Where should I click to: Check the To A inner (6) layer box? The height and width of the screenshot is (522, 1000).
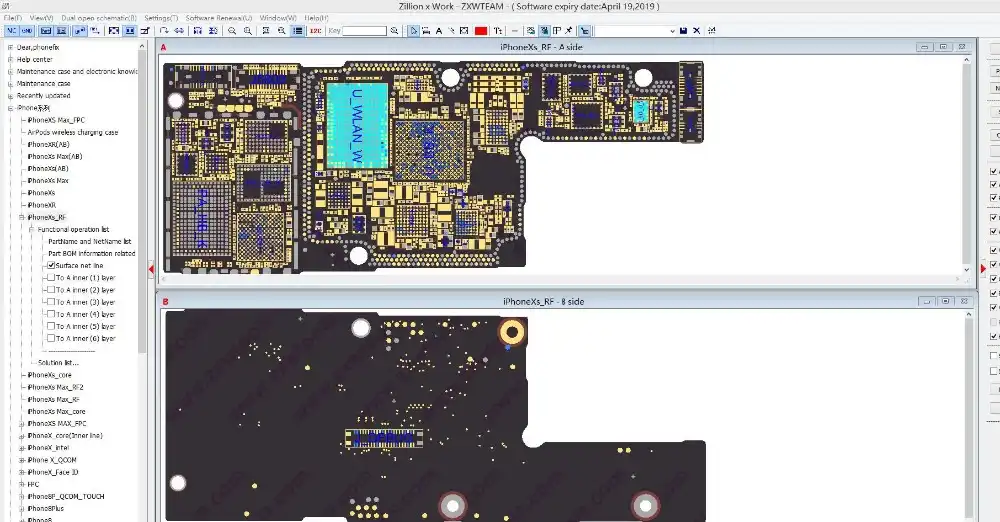click(x=51, y=338)
